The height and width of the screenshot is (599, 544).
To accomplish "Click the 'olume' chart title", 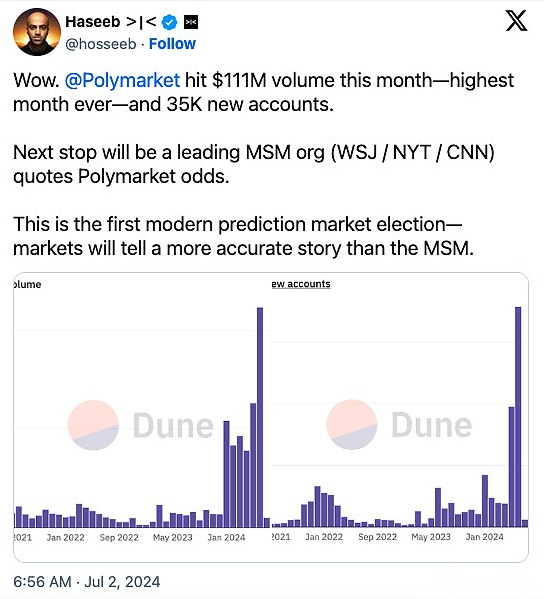I will pos(27,285).
